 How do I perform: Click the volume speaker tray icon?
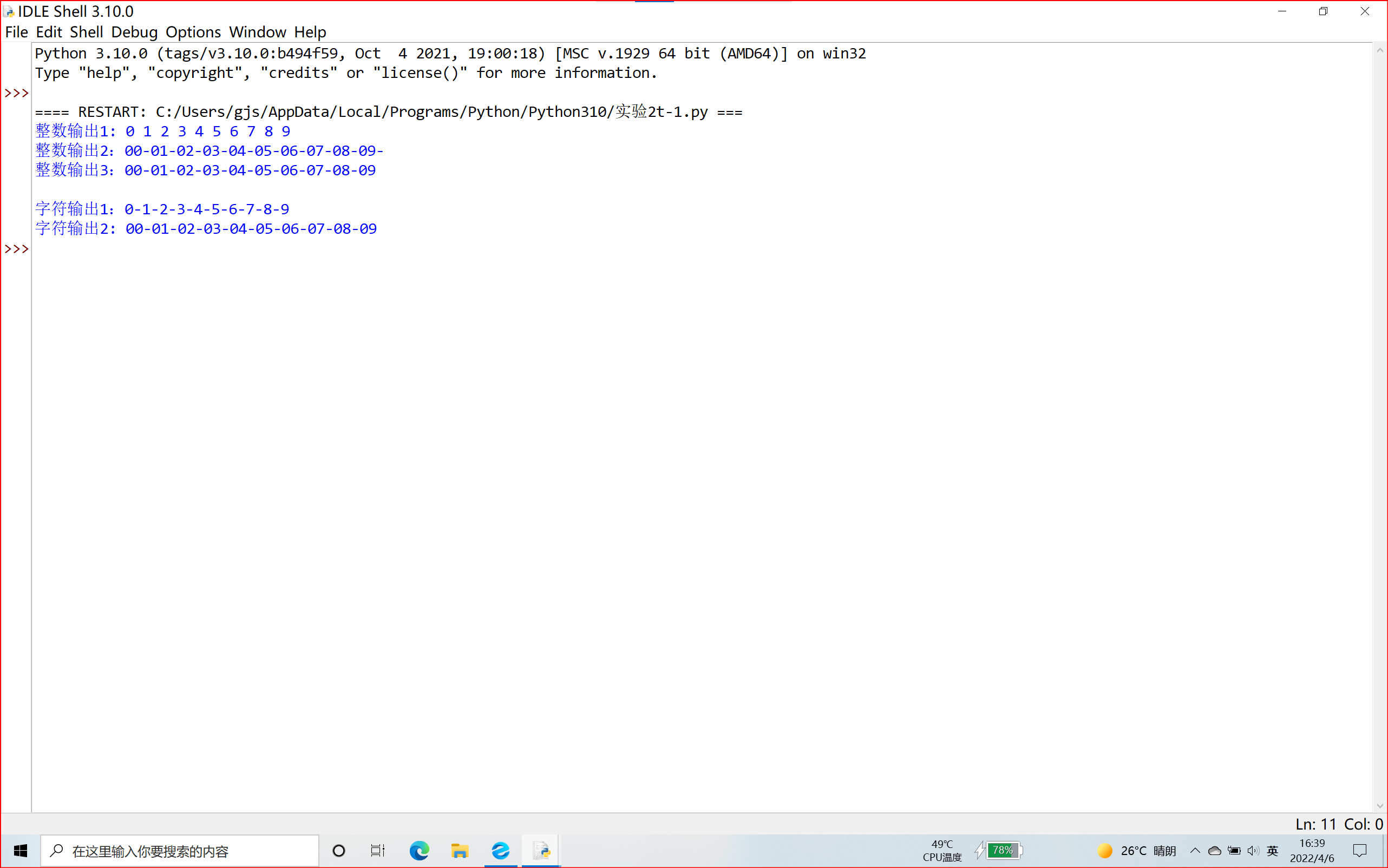(x=1253, y=851)
